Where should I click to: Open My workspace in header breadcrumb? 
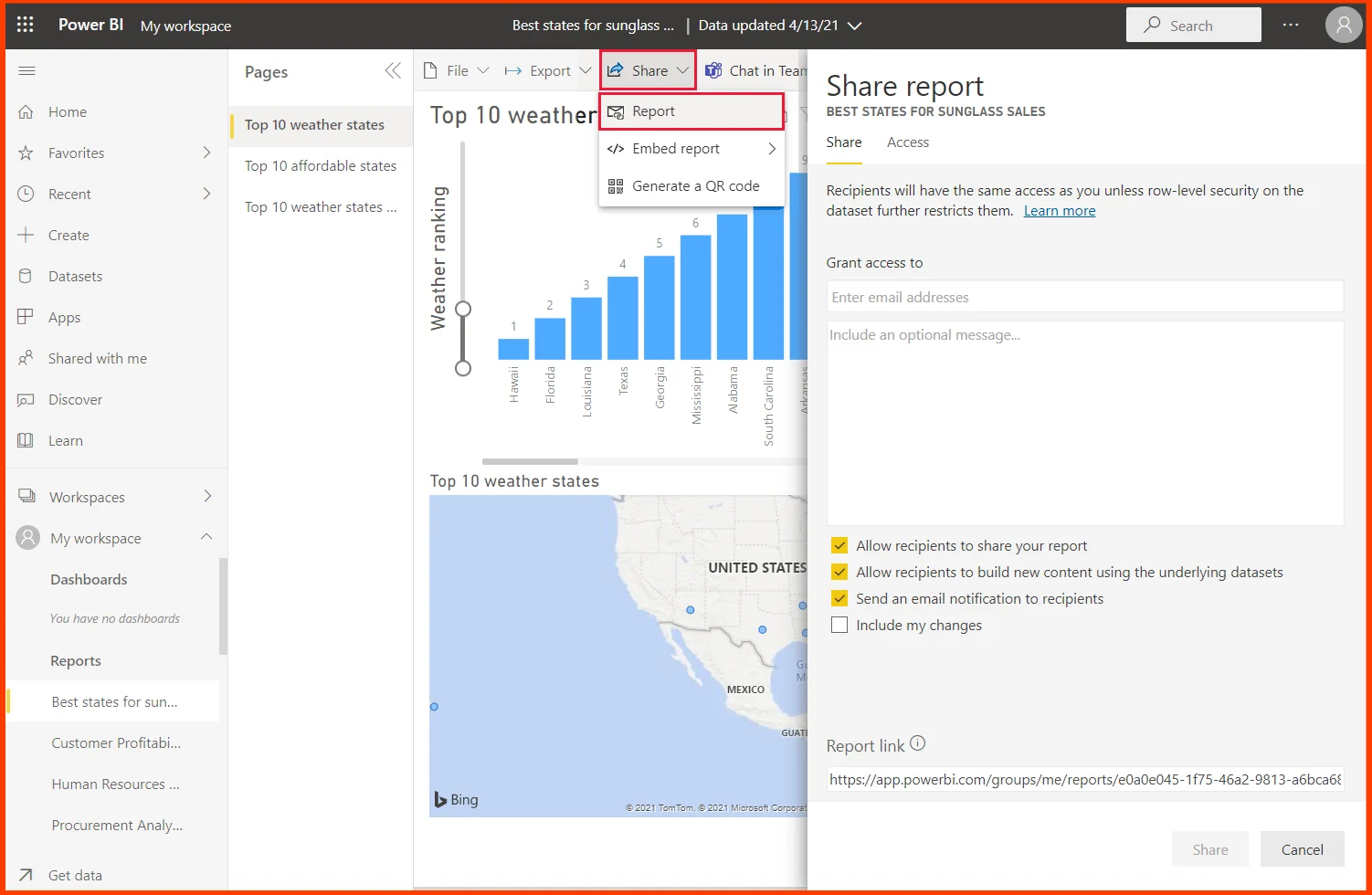tap(185, 26)
